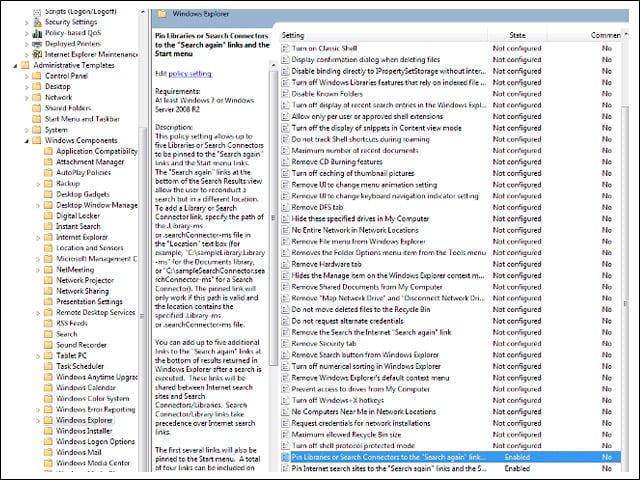The image size is (640, 480).
Task: Click policy icon for Remove DFS tab
Action: click(285, 207)
